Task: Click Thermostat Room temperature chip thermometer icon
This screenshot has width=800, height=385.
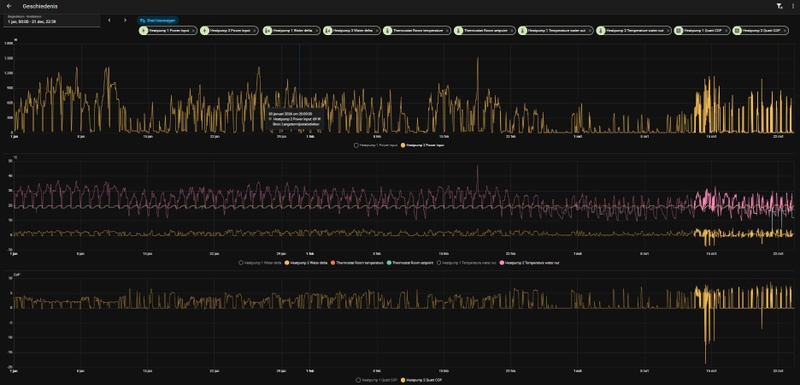Action: click(388, 31)
